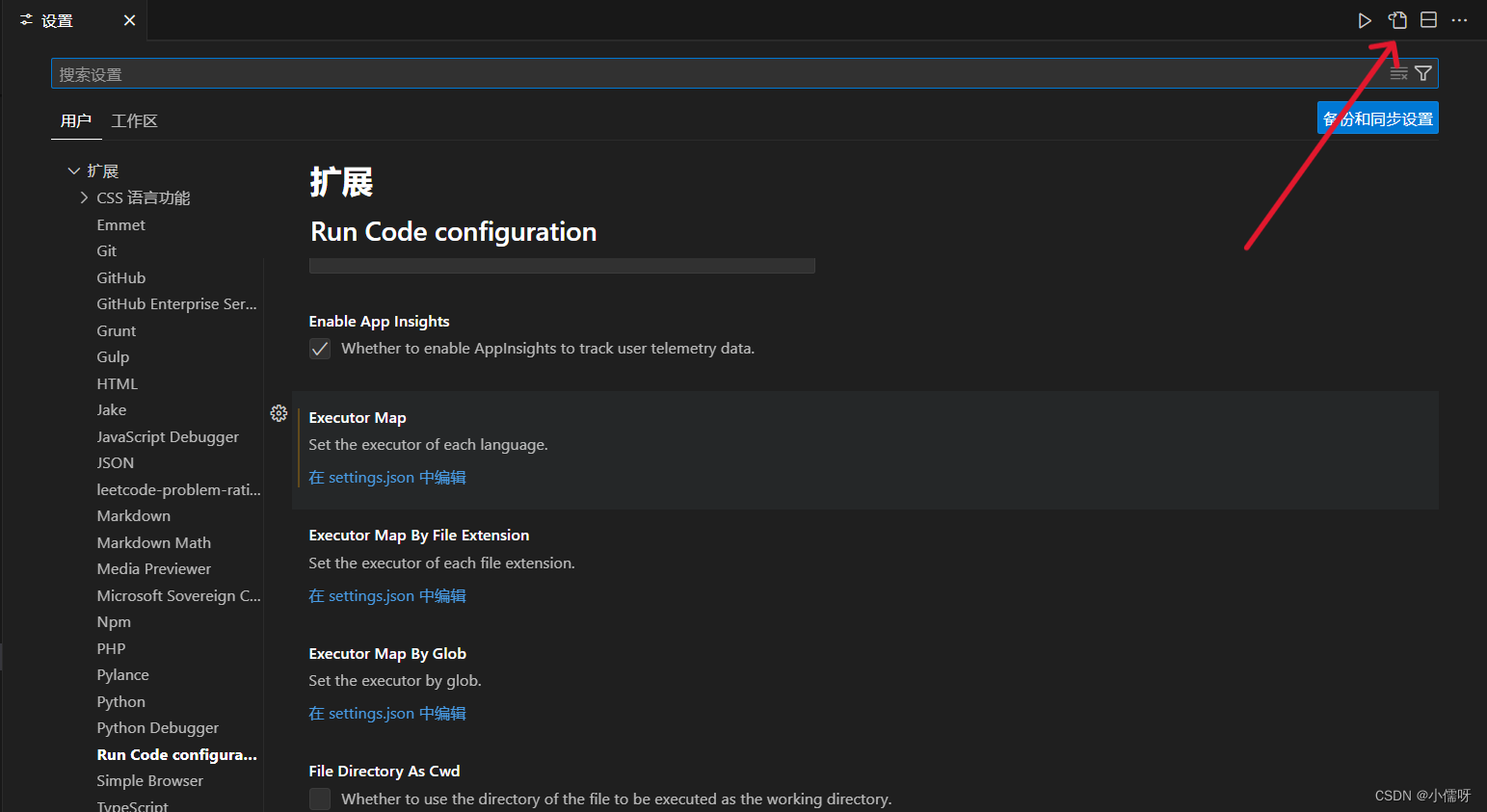Enable File Directory As Cwd checkbox
Viewport: 1487px width, 812px height.
(x=319, y=799)
